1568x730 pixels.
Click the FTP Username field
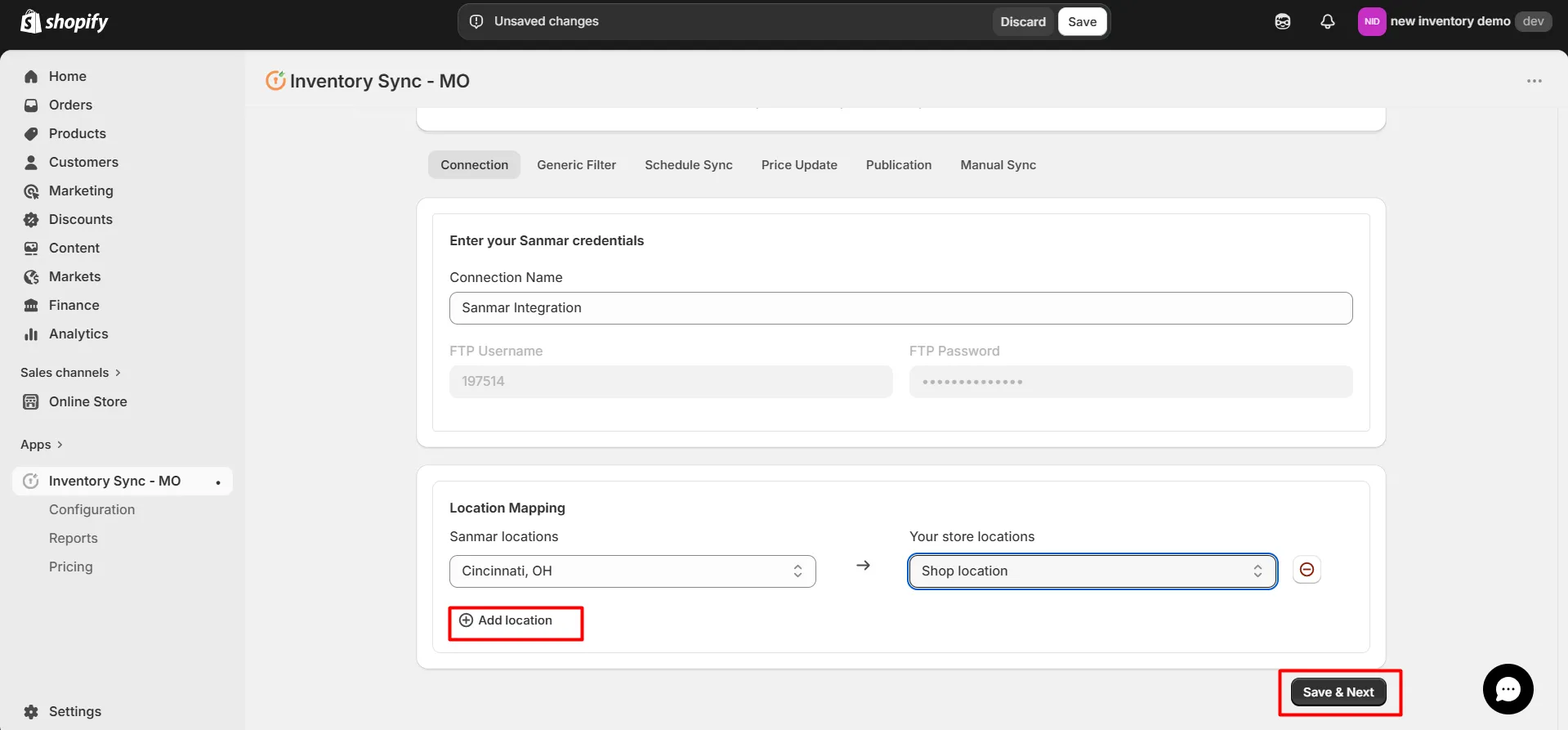pos(671,382)
